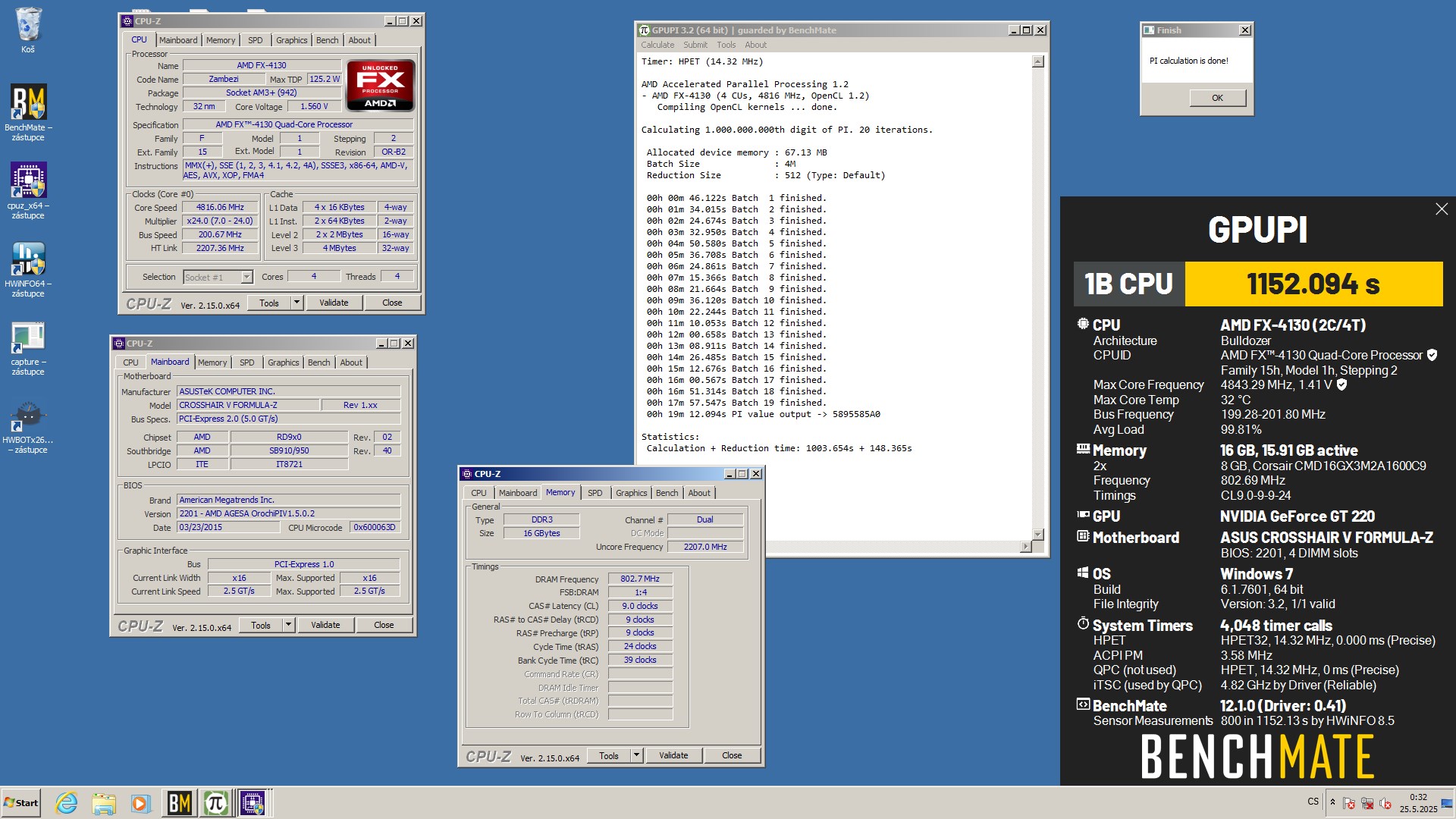Open the GPUPI Tools menu
This screenshot has height=819, width=1456.
pyautogui.click(x=726, y=45)
